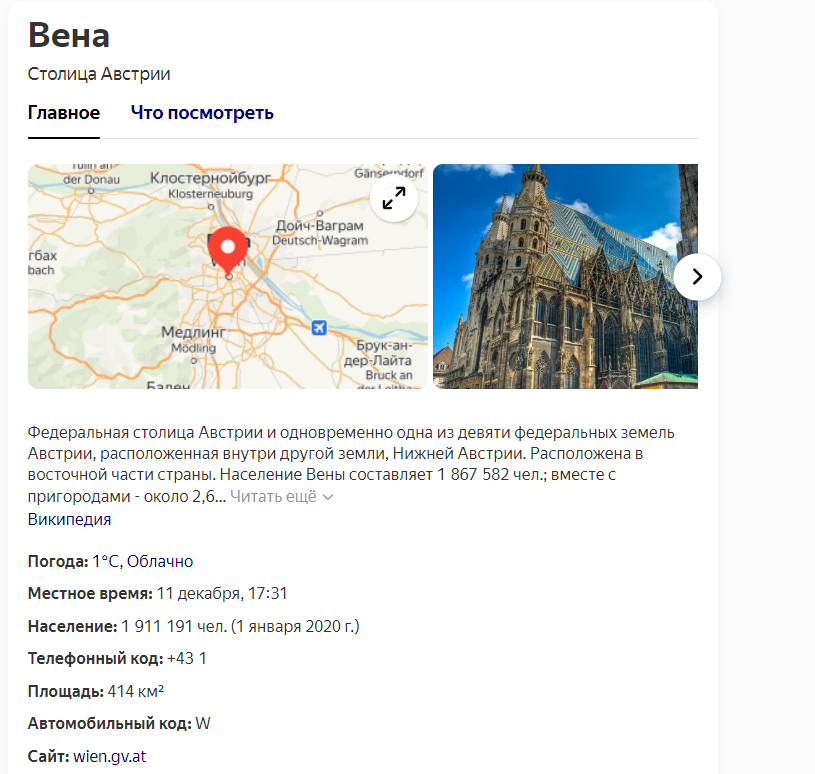Click the Население value text
Viewport: 815px width, 774px height.
(240, 626)
